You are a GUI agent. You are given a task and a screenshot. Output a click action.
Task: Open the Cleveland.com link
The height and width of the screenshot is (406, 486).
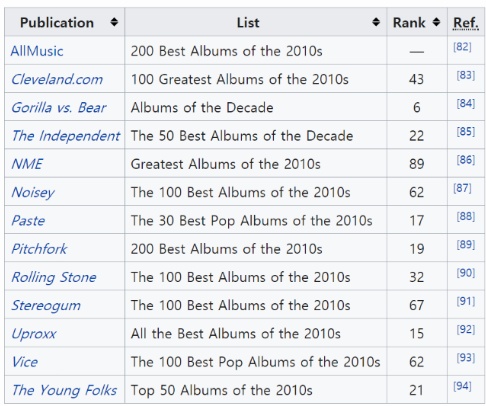(x=57, y=79)
